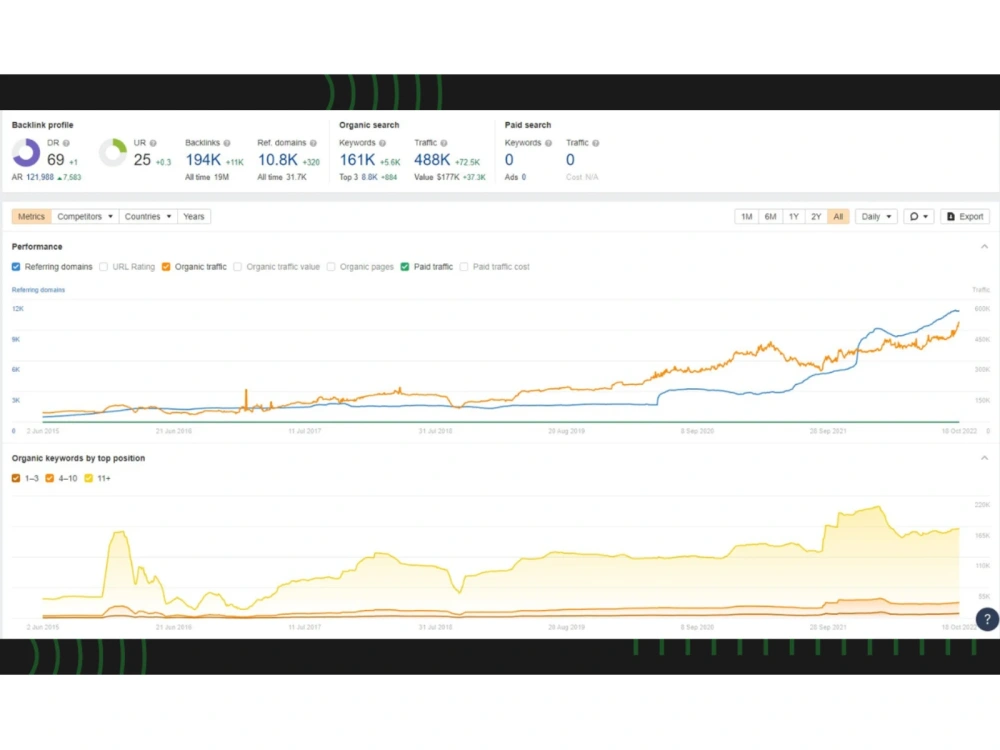Click the UR value 25
This screenshot has height=750, width=1000.
[x=142, y=160]
